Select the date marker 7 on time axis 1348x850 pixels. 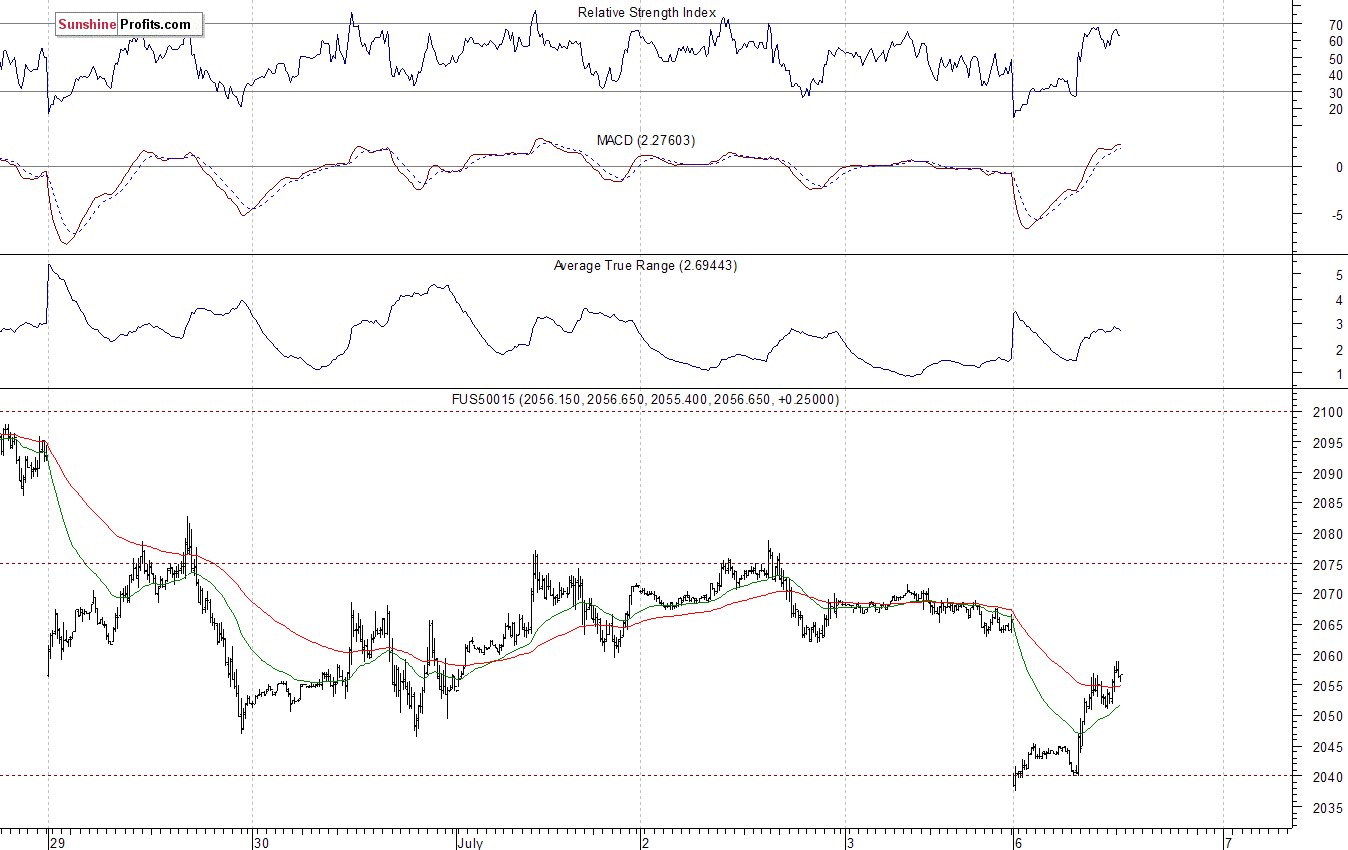tap(1231, 843)
